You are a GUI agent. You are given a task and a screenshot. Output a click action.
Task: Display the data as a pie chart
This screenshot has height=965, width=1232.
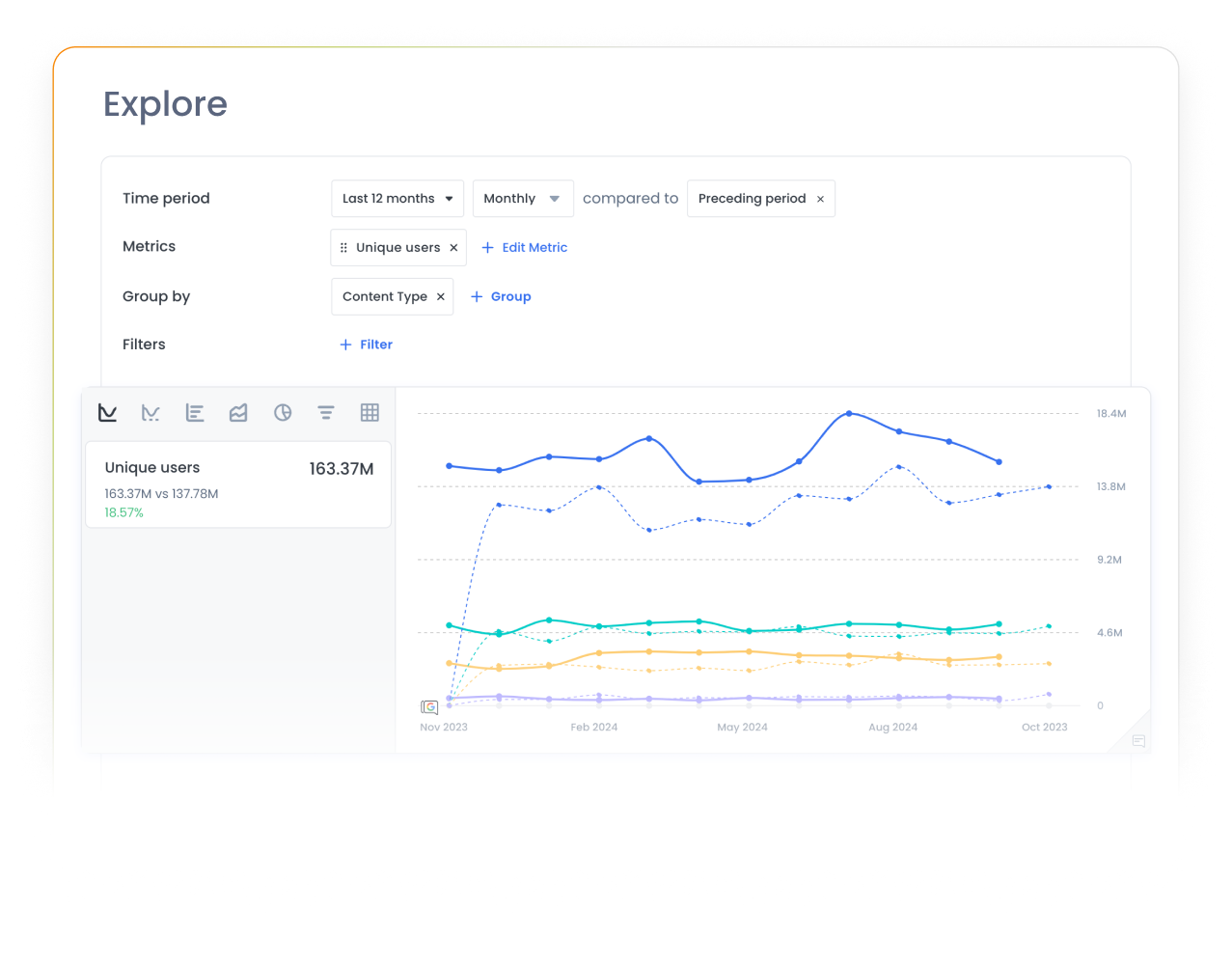(282, 412)
